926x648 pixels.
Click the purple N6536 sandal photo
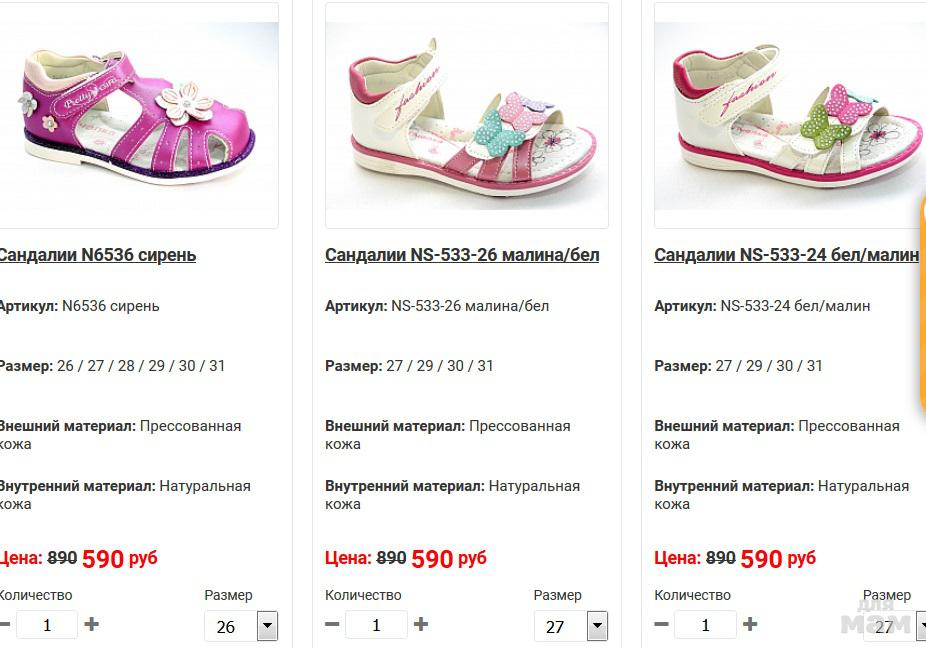click(x=140, y=115)
